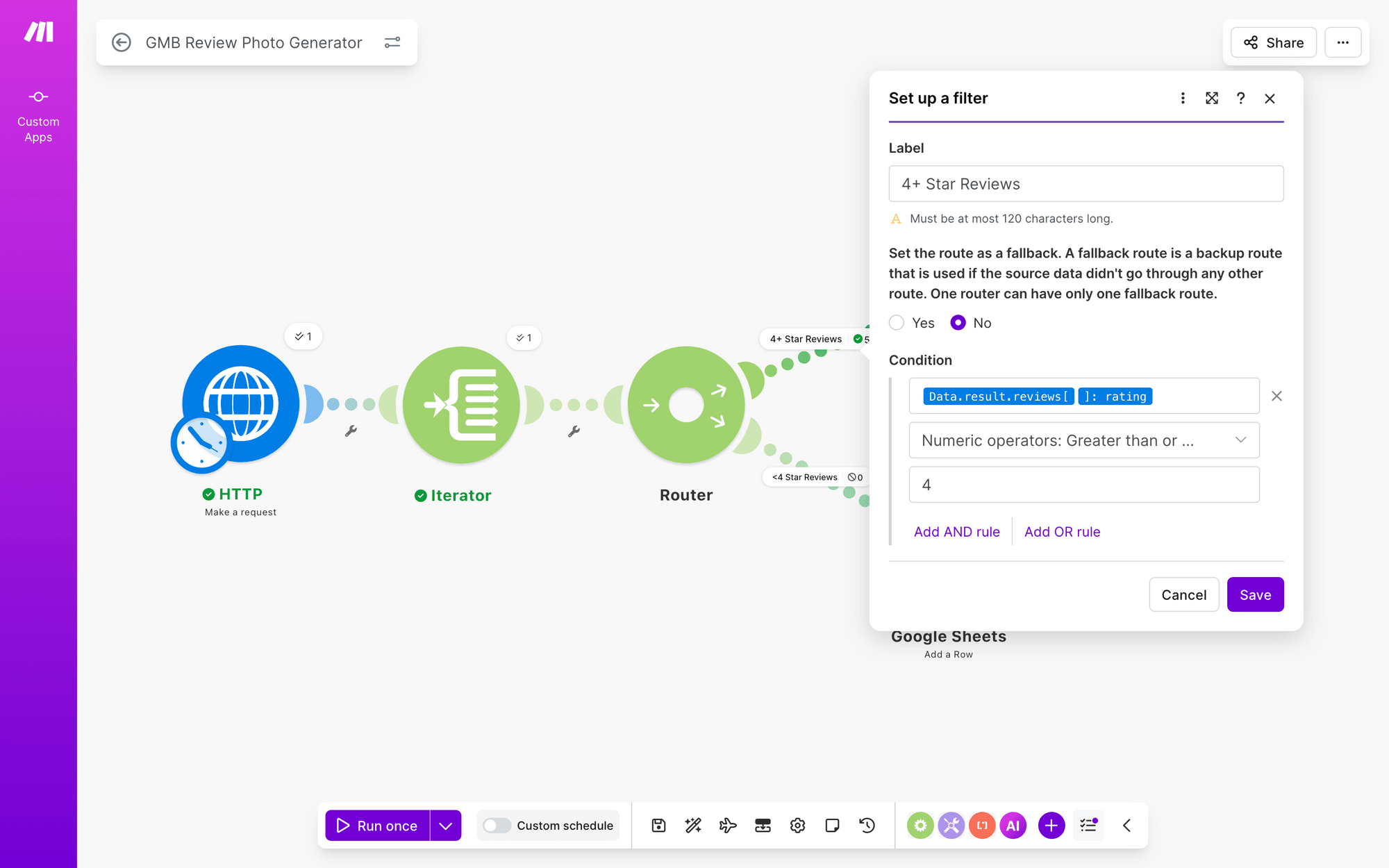Open the Run once dropdown arrow
This screenshot has width=1389, height=868.
[x=446, y=825]
